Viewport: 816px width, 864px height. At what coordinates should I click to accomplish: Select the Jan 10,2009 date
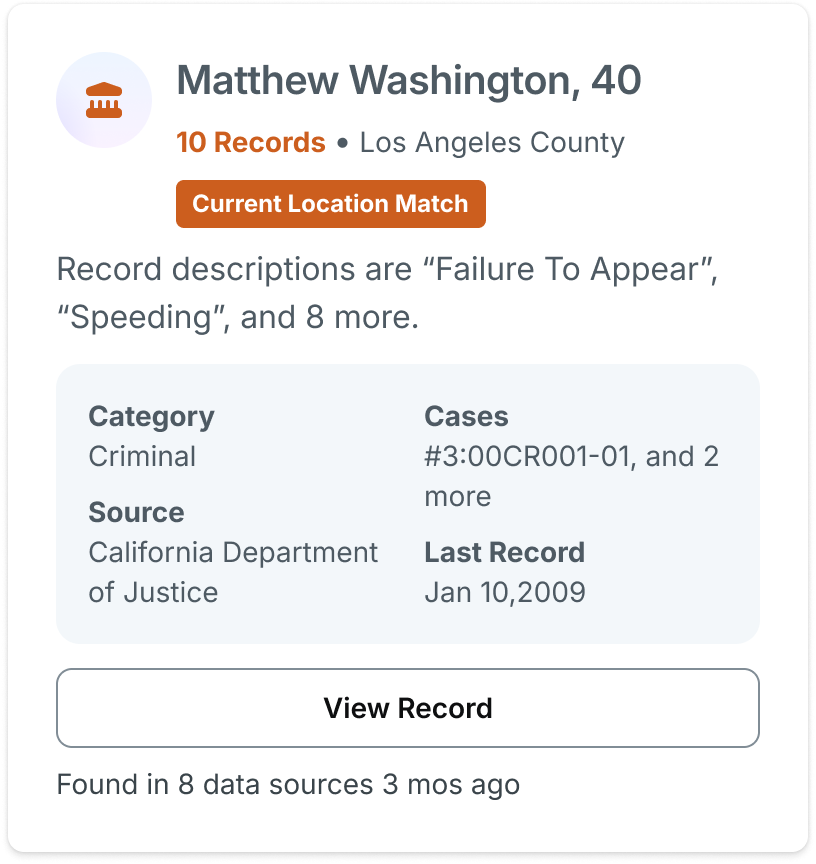click(x=504, y=592)
